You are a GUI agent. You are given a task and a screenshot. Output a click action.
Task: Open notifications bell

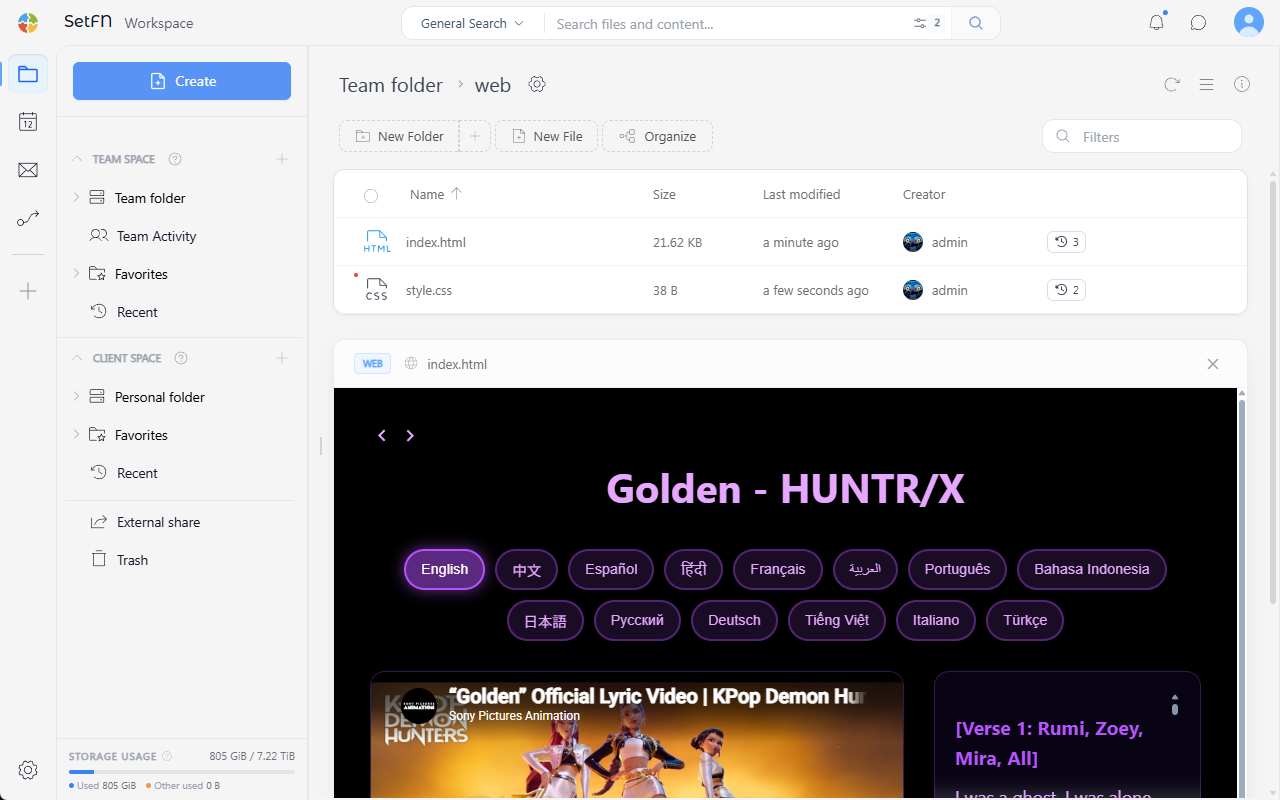(x=1156, y=22)
